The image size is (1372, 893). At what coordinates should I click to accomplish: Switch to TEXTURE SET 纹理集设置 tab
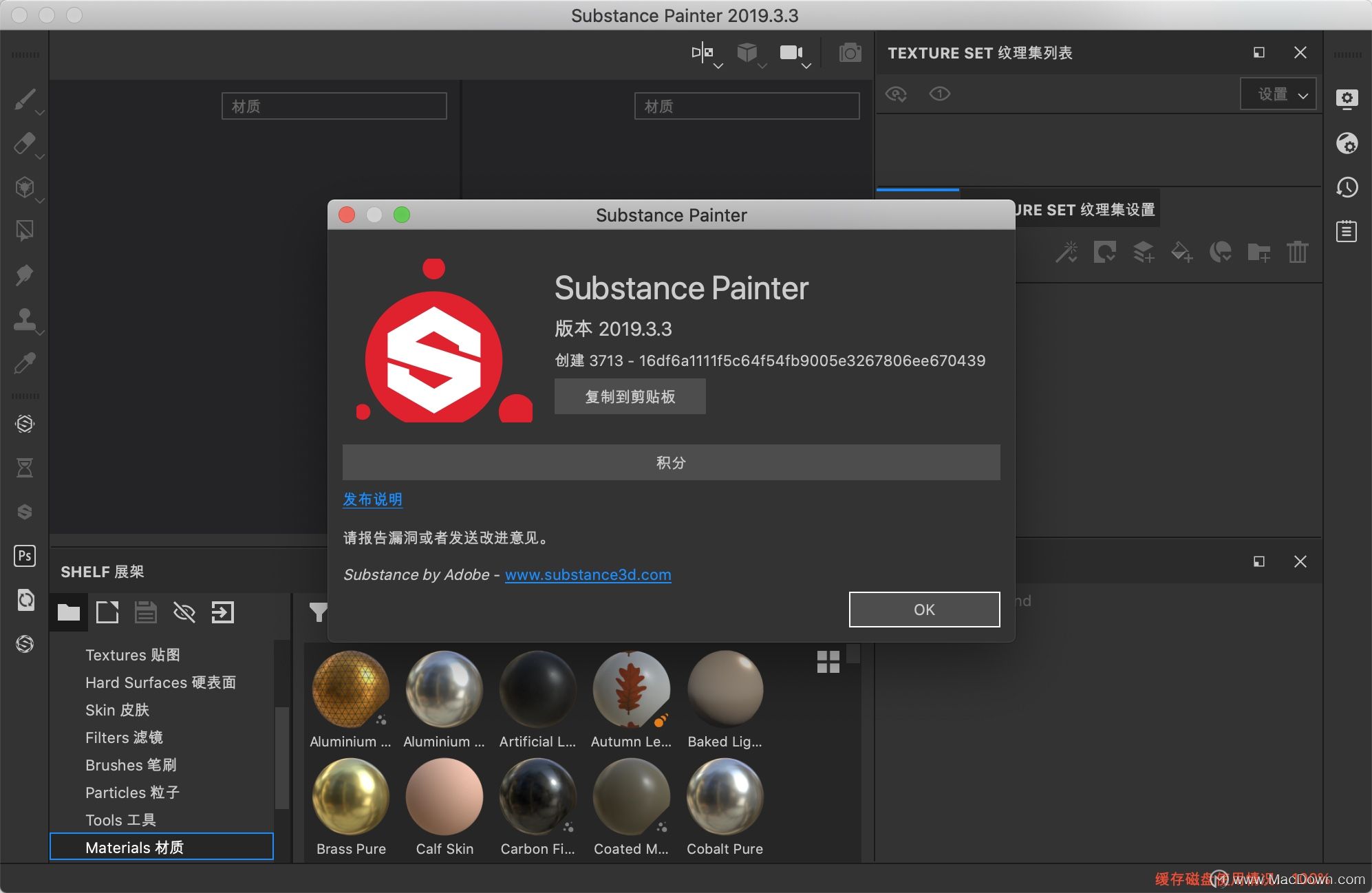pyautogui.click(x=1087, y=209)
